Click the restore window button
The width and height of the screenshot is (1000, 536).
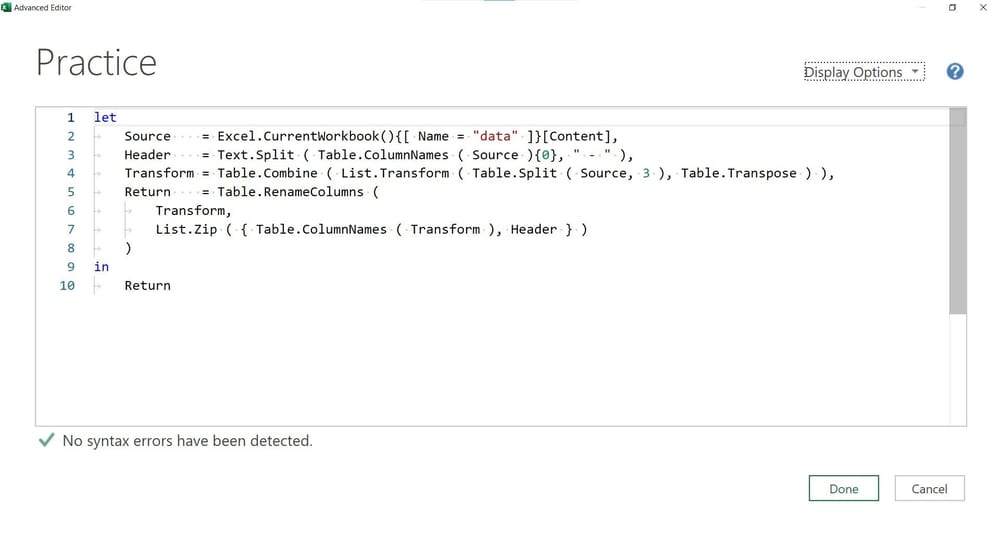point(952,8)
